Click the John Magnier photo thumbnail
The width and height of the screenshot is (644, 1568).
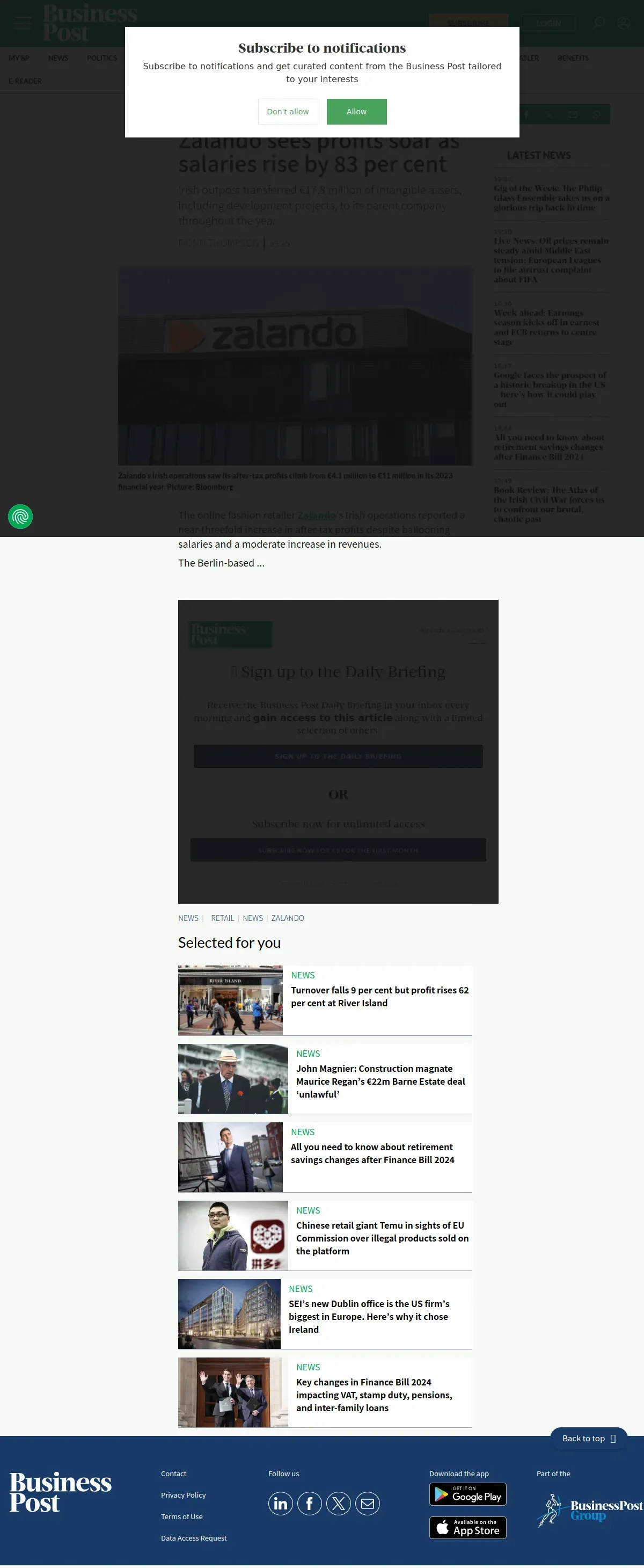233,1079
